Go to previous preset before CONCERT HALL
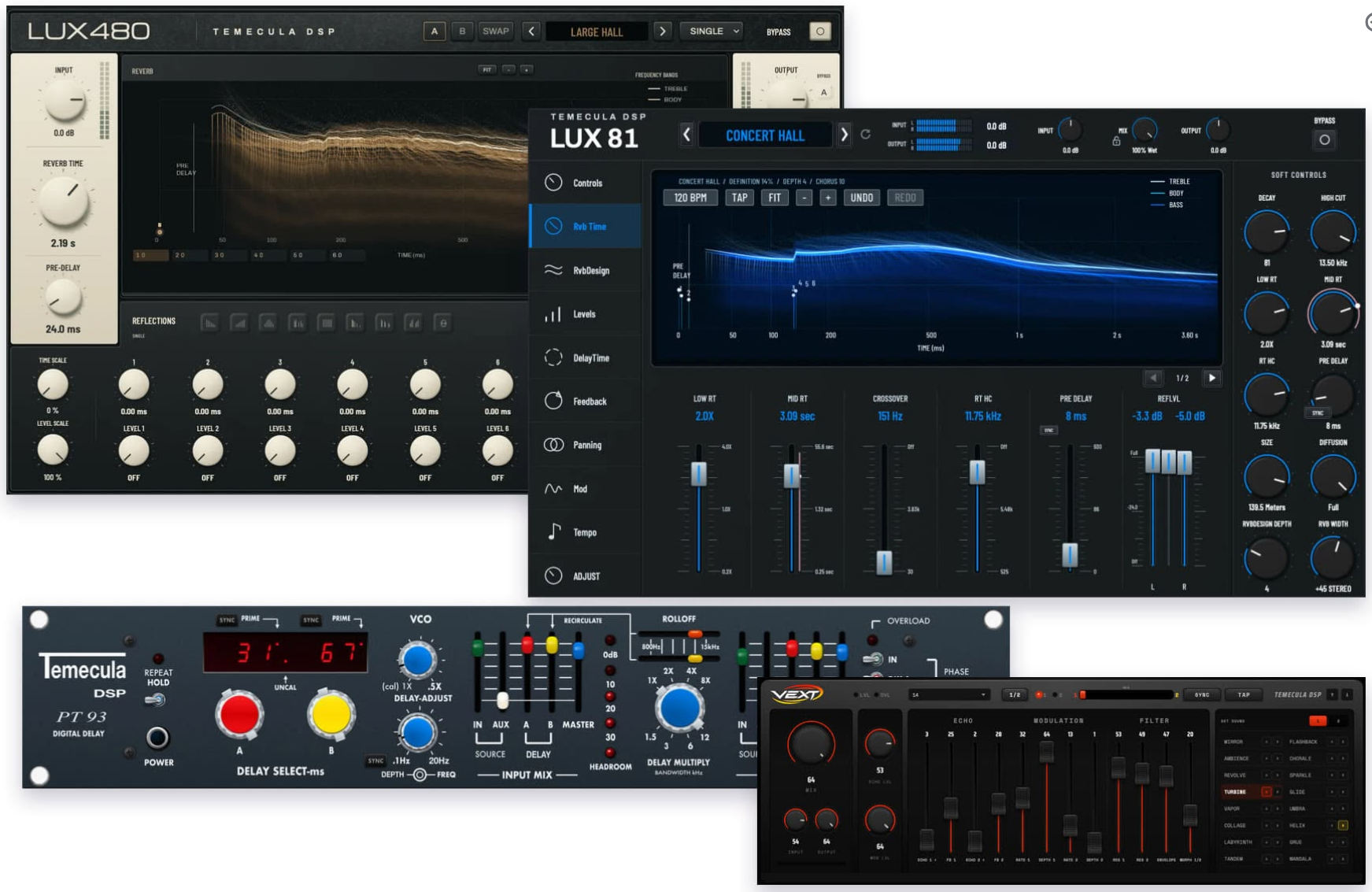The height and width of the screenshot is (892, 1372). coord(686,135)
